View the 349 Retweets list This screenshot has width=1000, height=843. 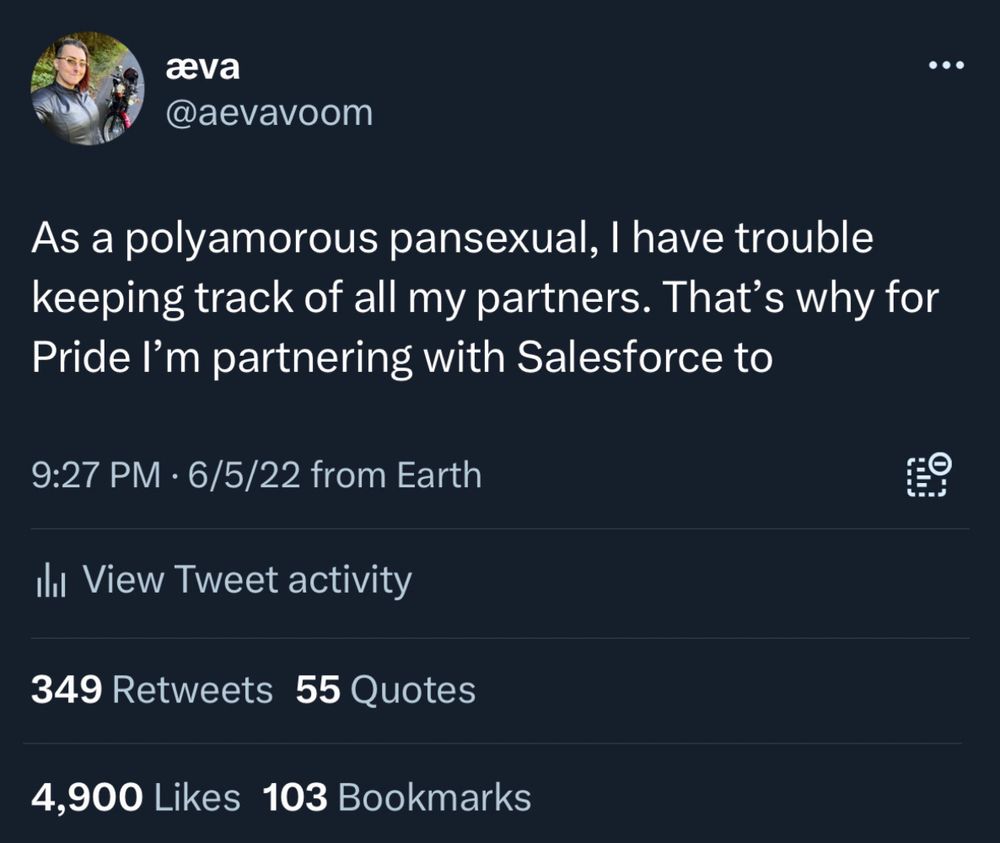click(151, 689)
